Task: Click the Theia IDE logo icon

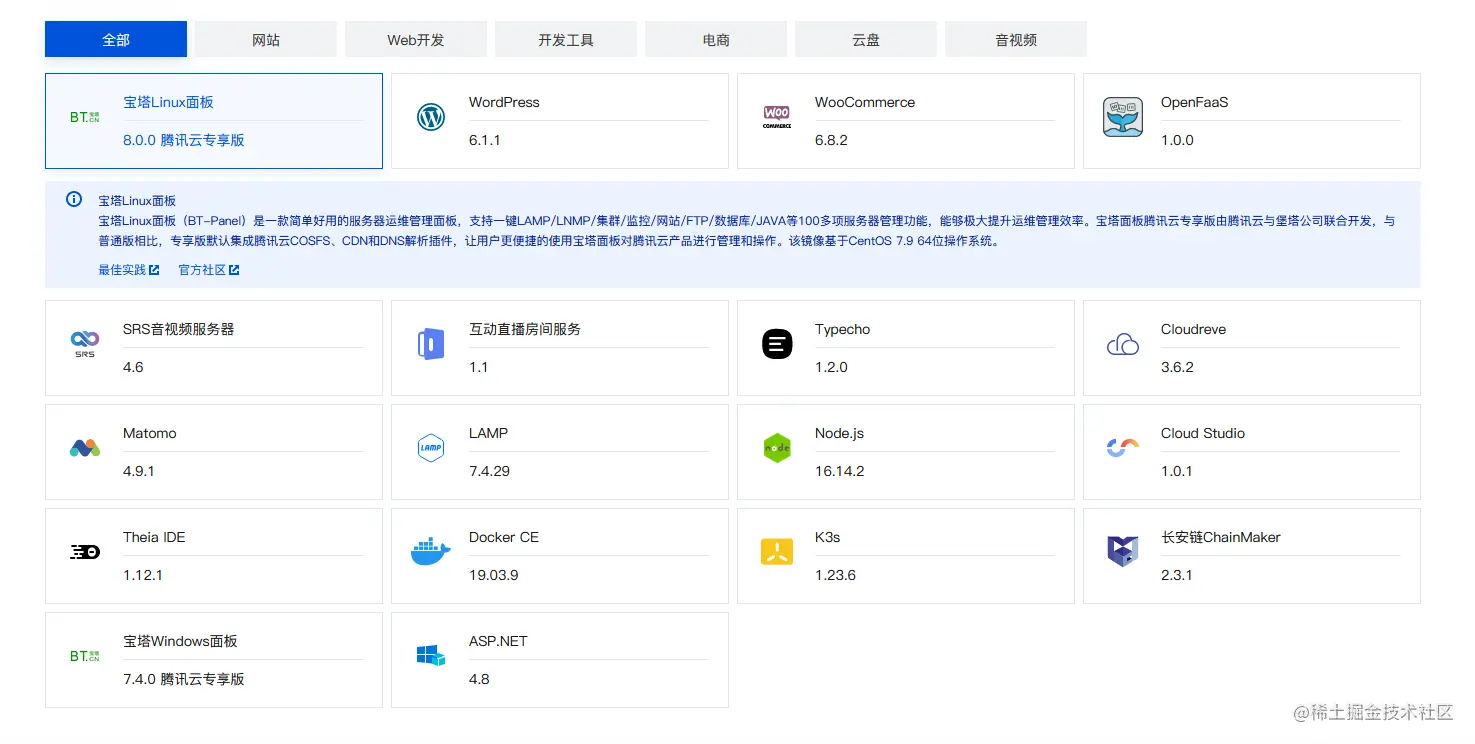Action: [x=85, y=552]
